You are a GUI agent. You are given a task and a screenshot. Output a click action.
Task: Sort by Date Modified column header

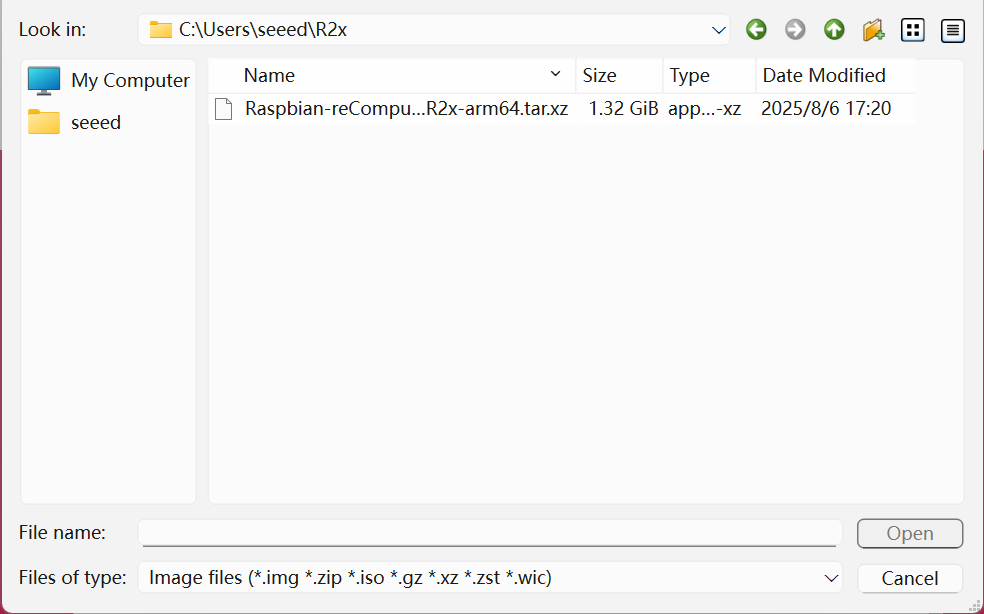824,75
